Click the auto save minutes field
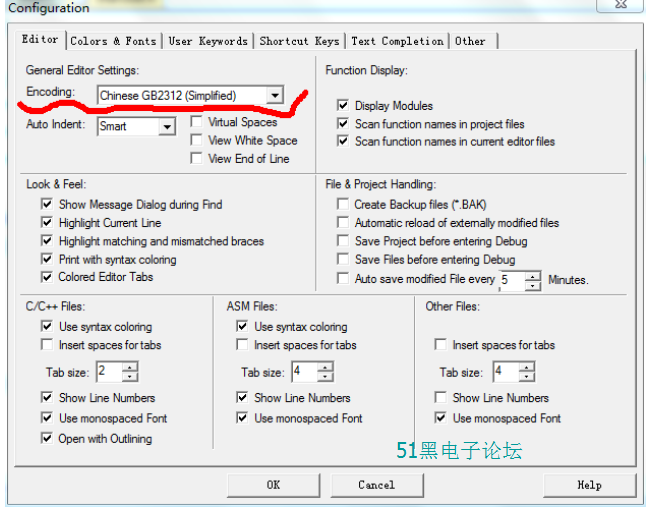The width and height of the screenshot is (647, 508). [512, 281]
